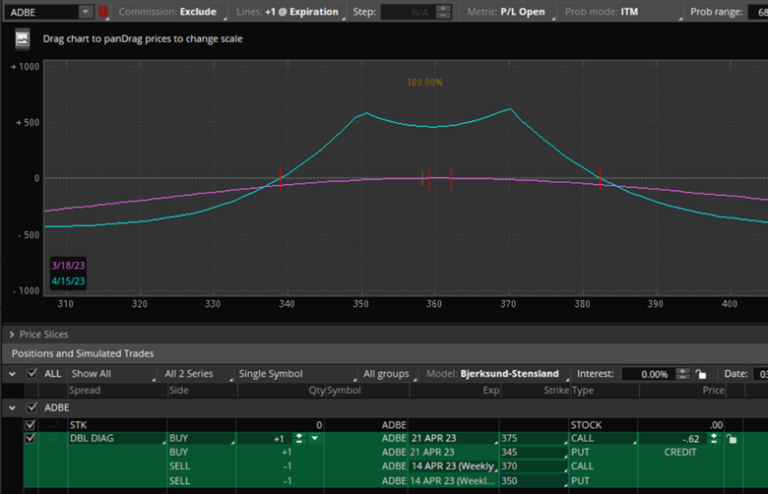The height and width of the screenshot is (494, 768).
Task: Collapse the ALL row chevron
Action: (12, 375)
